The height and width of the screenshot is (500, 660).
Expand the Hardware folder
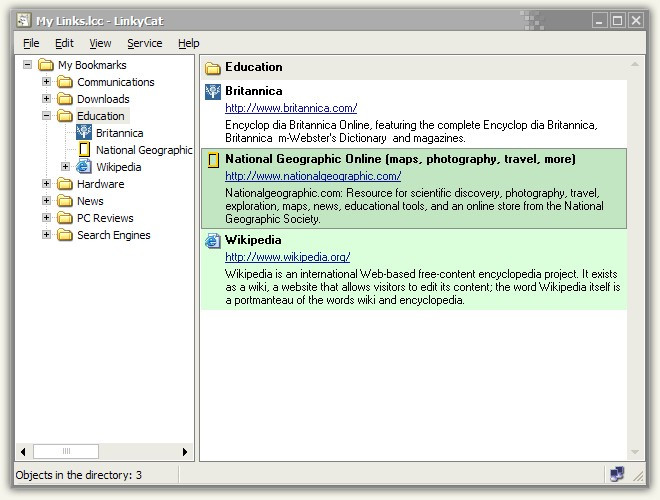point(46,184)
